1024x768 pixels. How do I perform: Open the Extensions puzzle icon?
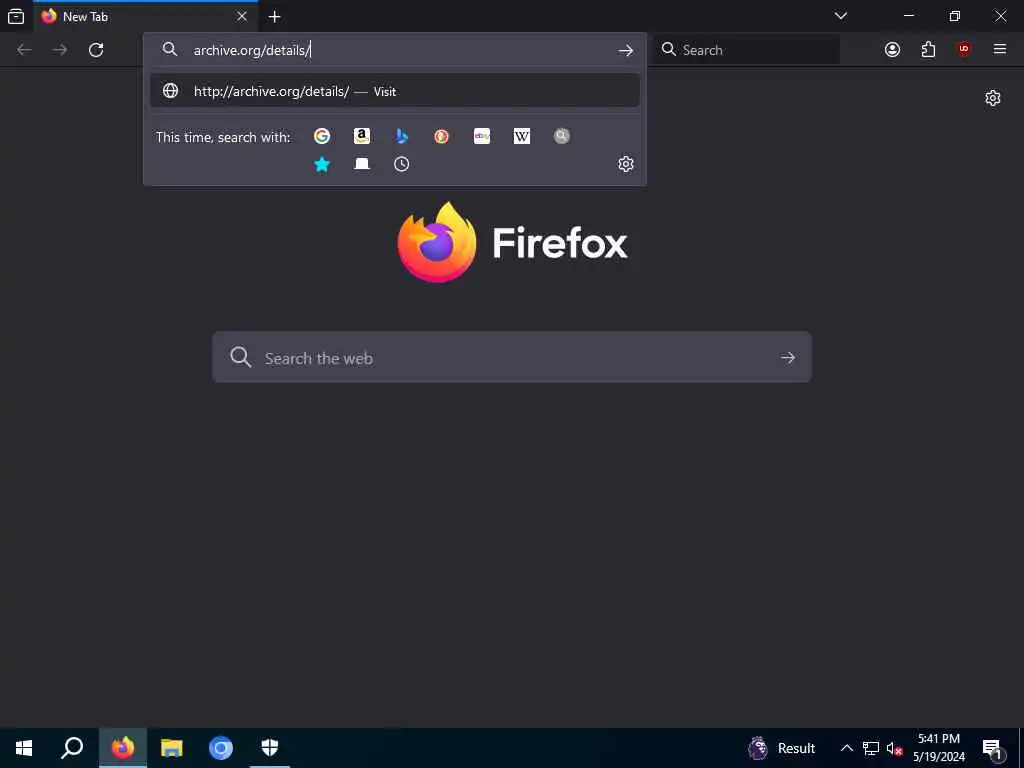pos(928,50)
